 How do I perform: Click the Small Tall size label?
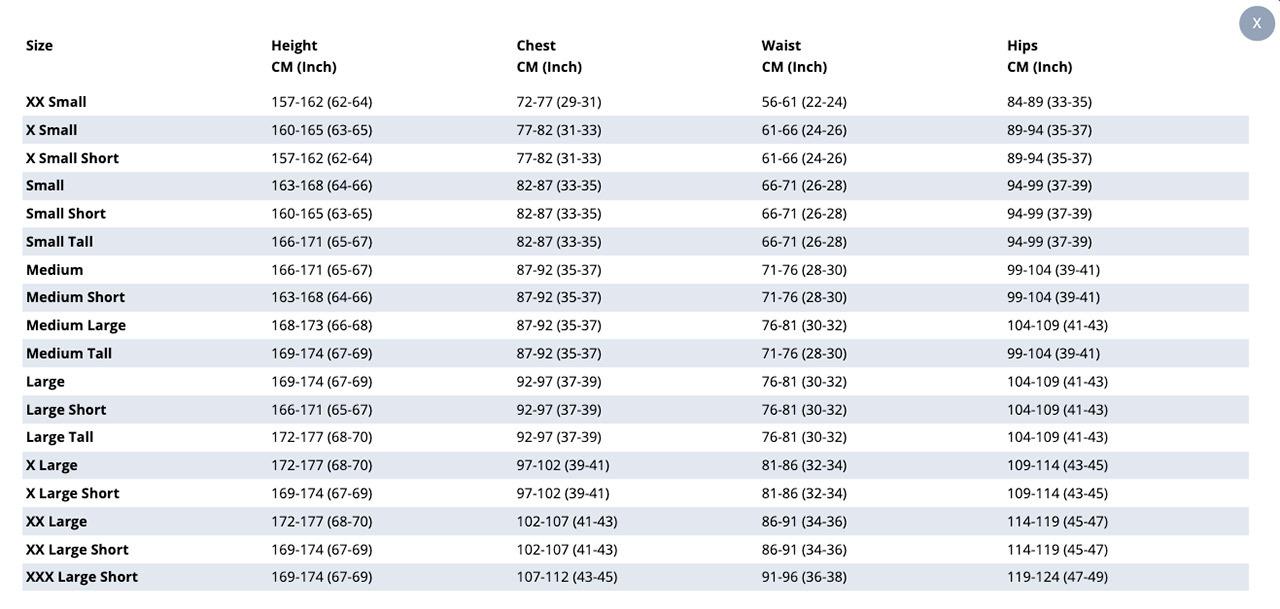pos(60,242)
